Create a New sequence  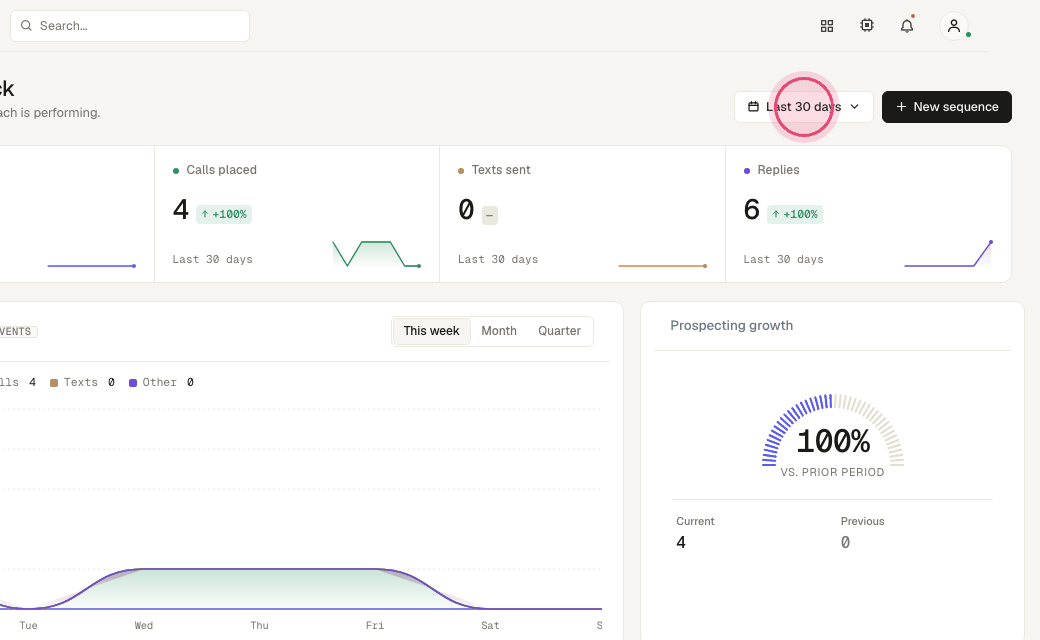click(946, 107)
